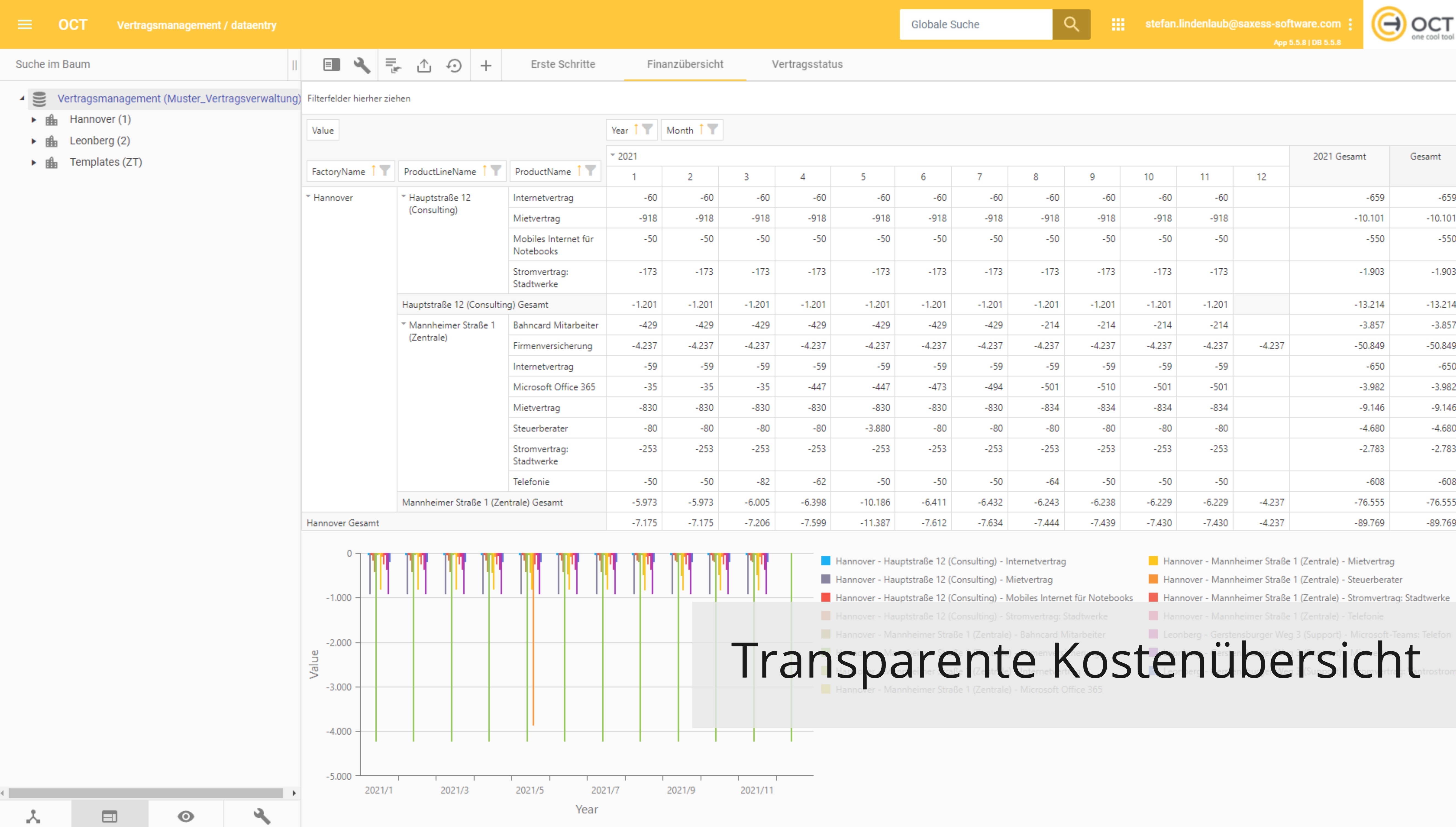Toggle the panel layout toolbar icon
1456x827 pixels.
tap(332, 65)
